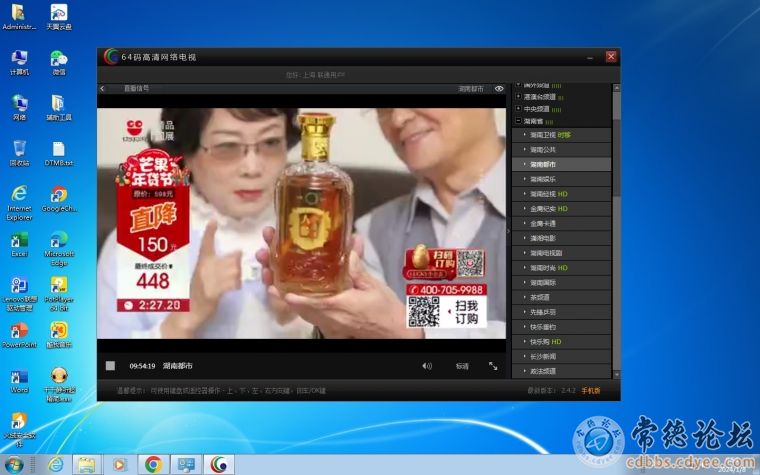Open the Lenovo联想驱动管理 desktop shortcut
This screenshot has height=475, width=760.
point(19,294)
